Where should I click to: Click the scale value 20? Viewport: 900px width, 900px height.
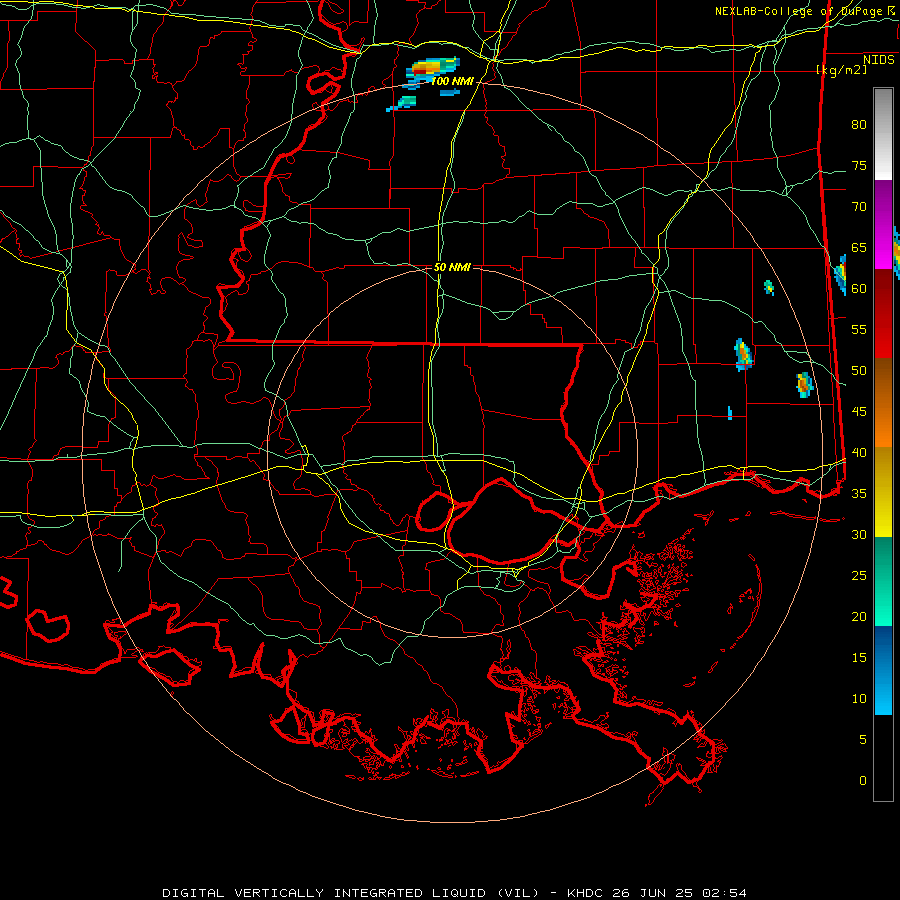(859, 617)
